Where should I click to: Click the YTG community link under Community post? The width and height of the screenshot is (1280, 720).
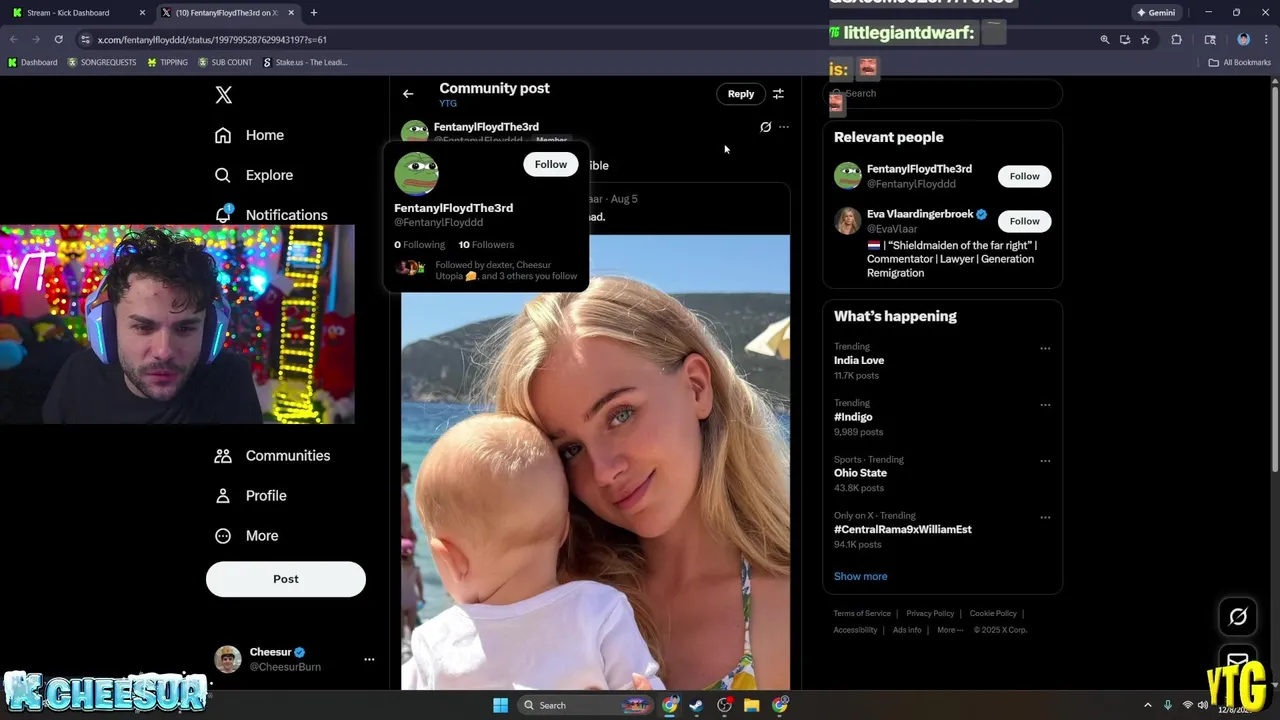click(448, 104)
